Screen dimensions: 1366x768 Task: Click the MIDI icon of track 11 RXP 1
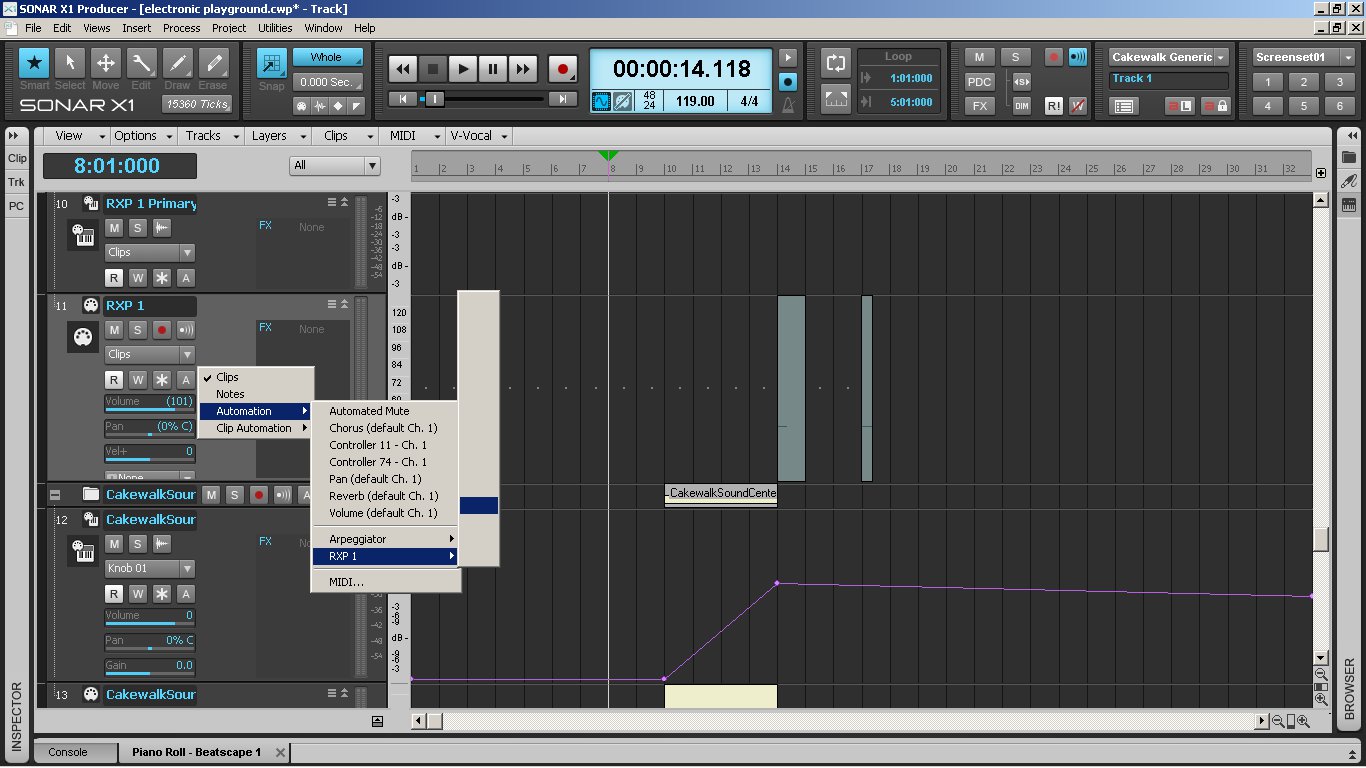pyautogui.click(x=82, y=338)
